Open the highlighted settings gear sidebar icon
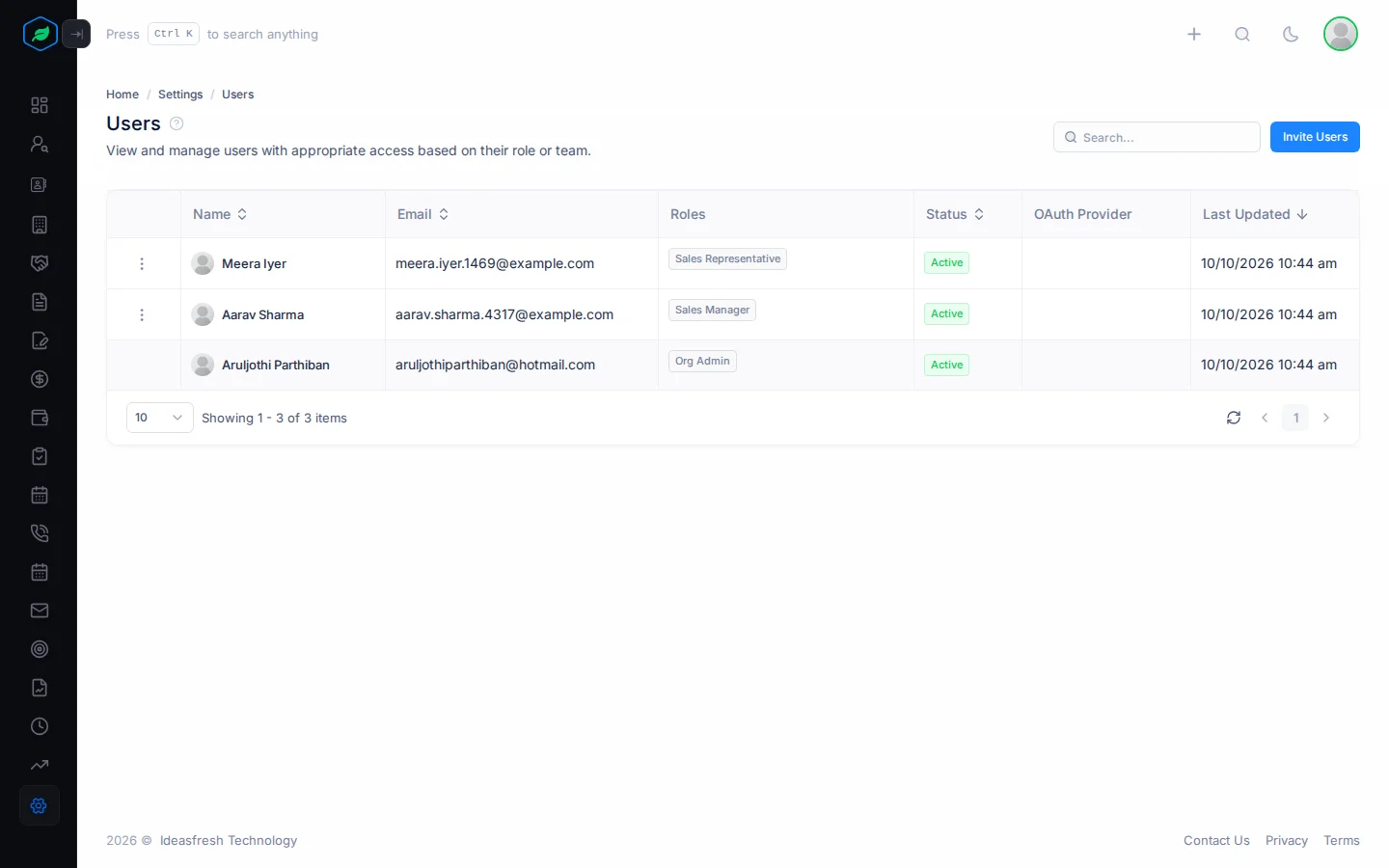The height and width of the screenshot is (868, 1389). click(x=40, y=805)
